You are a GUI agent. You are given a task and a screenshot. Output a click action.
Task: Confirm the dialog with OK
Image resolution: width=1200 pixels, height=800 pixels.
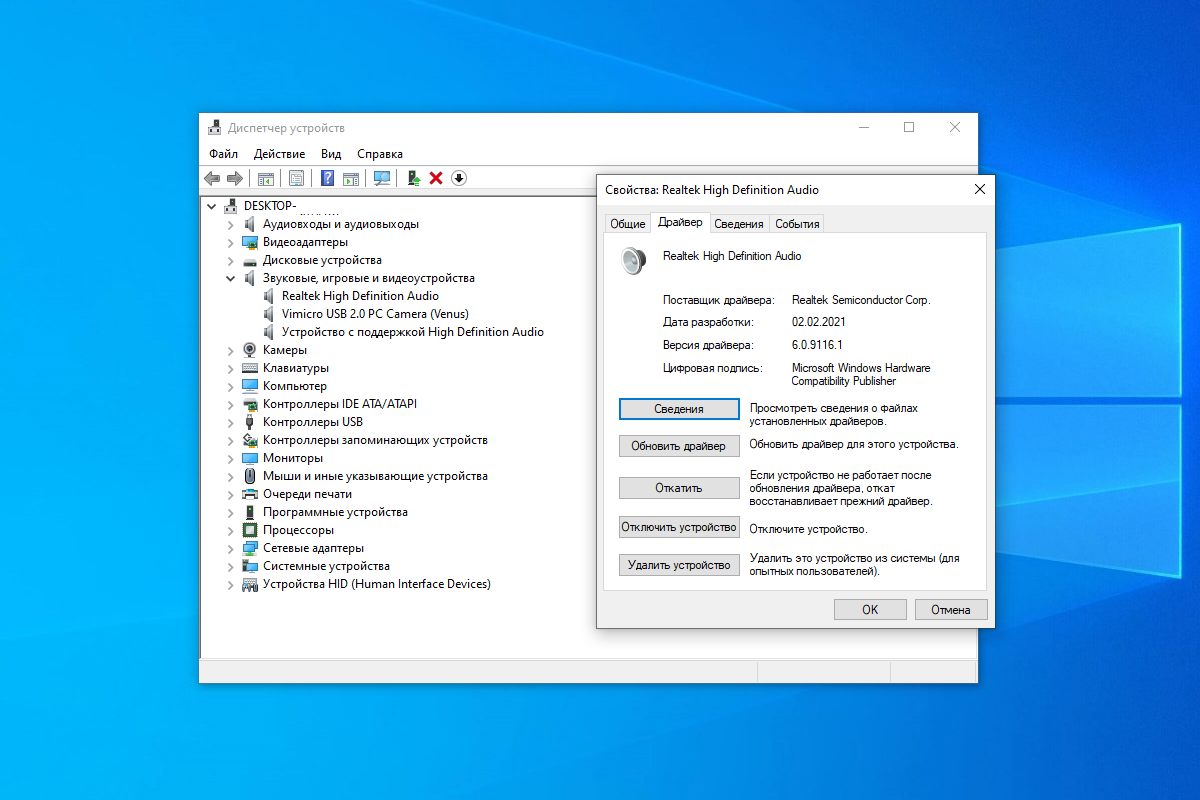click(x=870, y=609)
